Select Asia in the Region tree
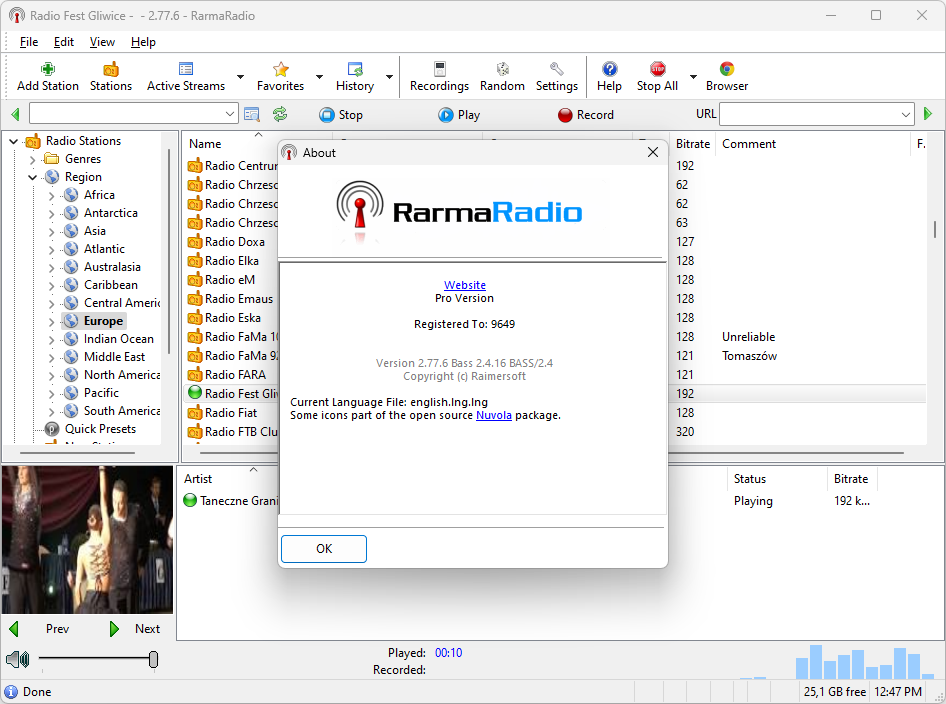This screenshot has width=946, height=704. tap(95, 231)
